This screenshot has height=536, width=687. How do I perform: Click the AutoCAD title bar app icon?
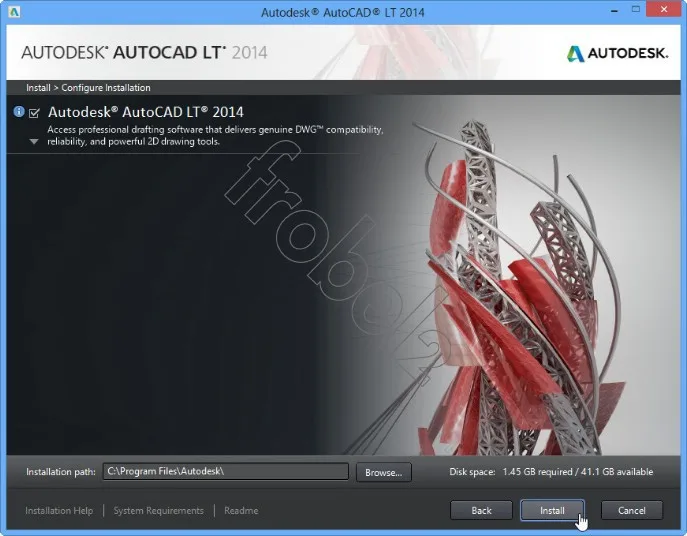click(14, 12)
